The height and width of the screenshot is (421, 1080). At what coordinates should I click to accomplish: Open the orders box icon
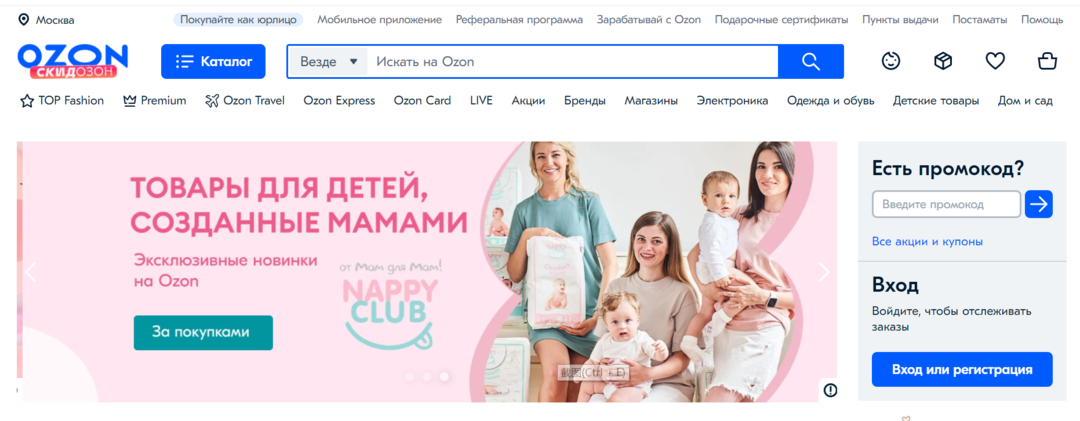pos(943,61)
